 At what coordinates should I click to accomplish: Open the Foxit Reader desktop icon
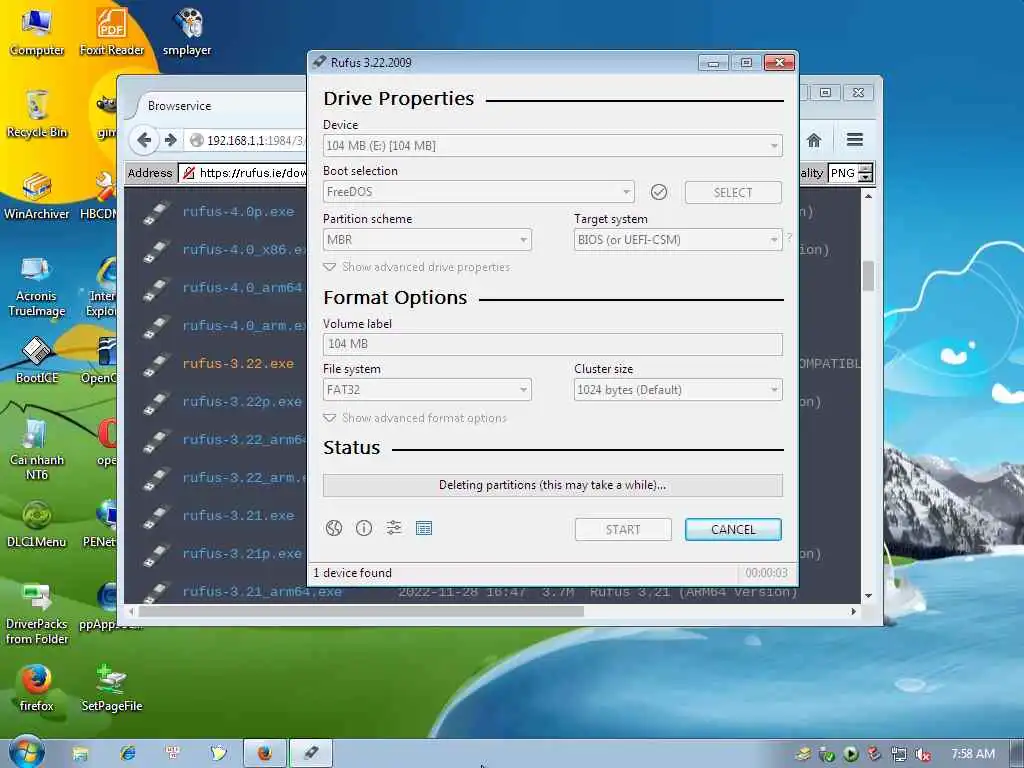(x=112, y=32)
